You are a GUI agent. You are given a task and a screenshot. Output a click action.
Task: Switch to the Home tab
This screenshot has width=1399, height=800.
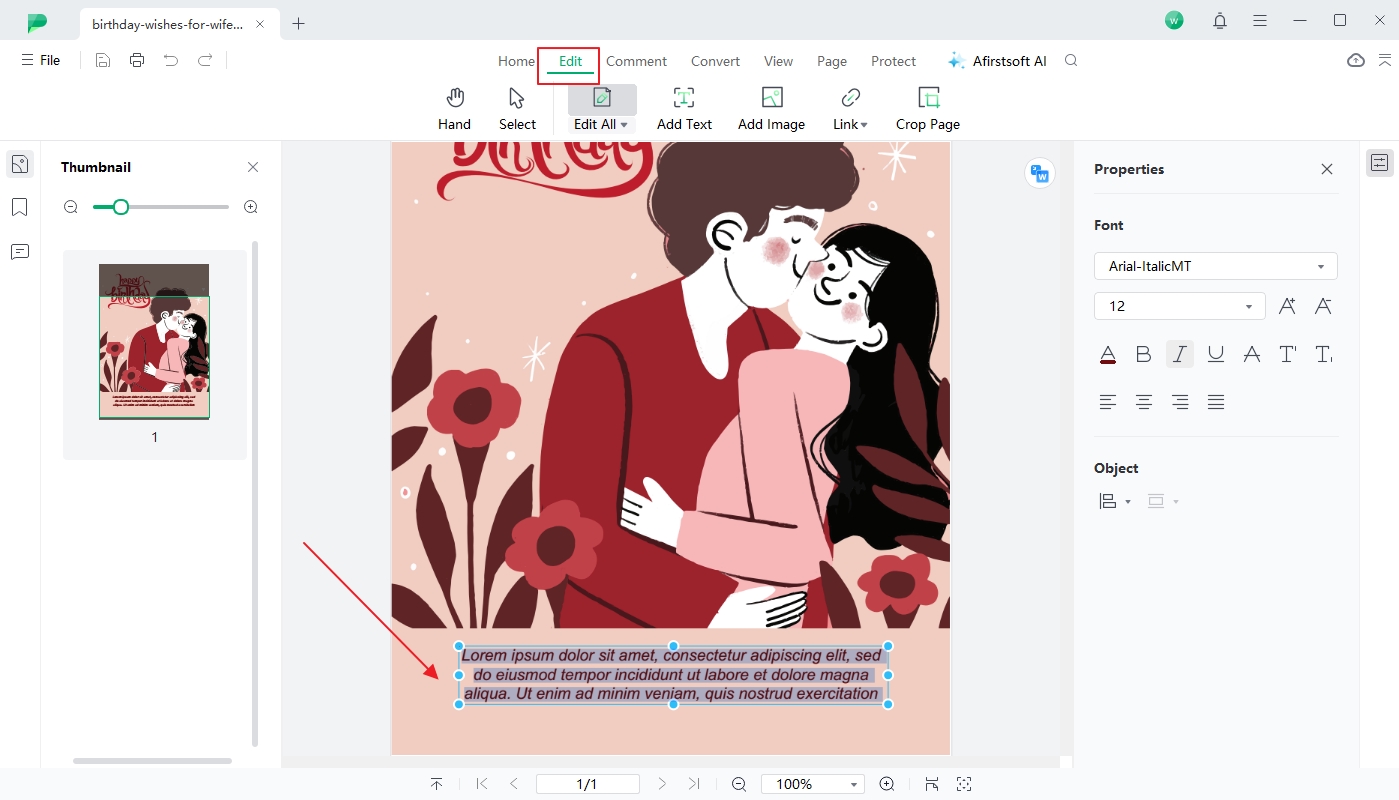point(516,61)
